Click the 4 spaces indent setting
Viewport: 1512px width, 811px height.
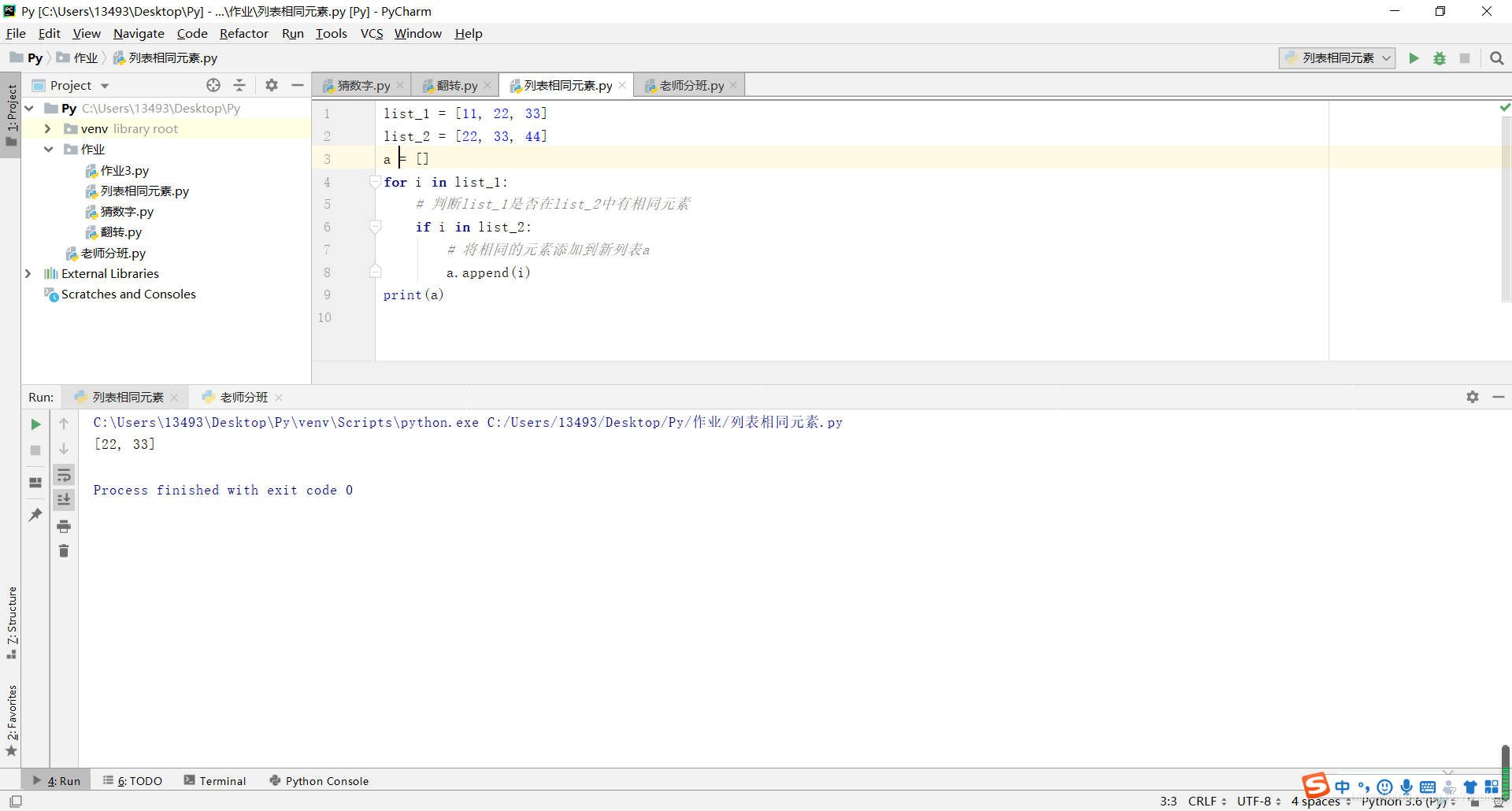1321,802
